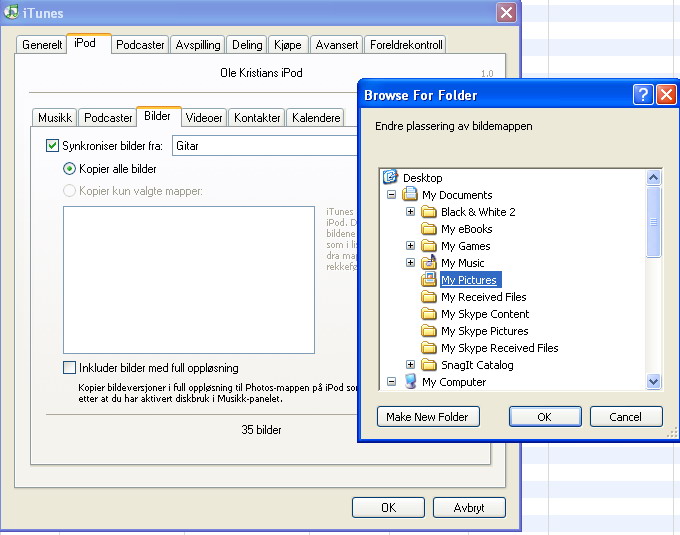
Task: Click the My Received Files folder icon
Action: [429, 297]
